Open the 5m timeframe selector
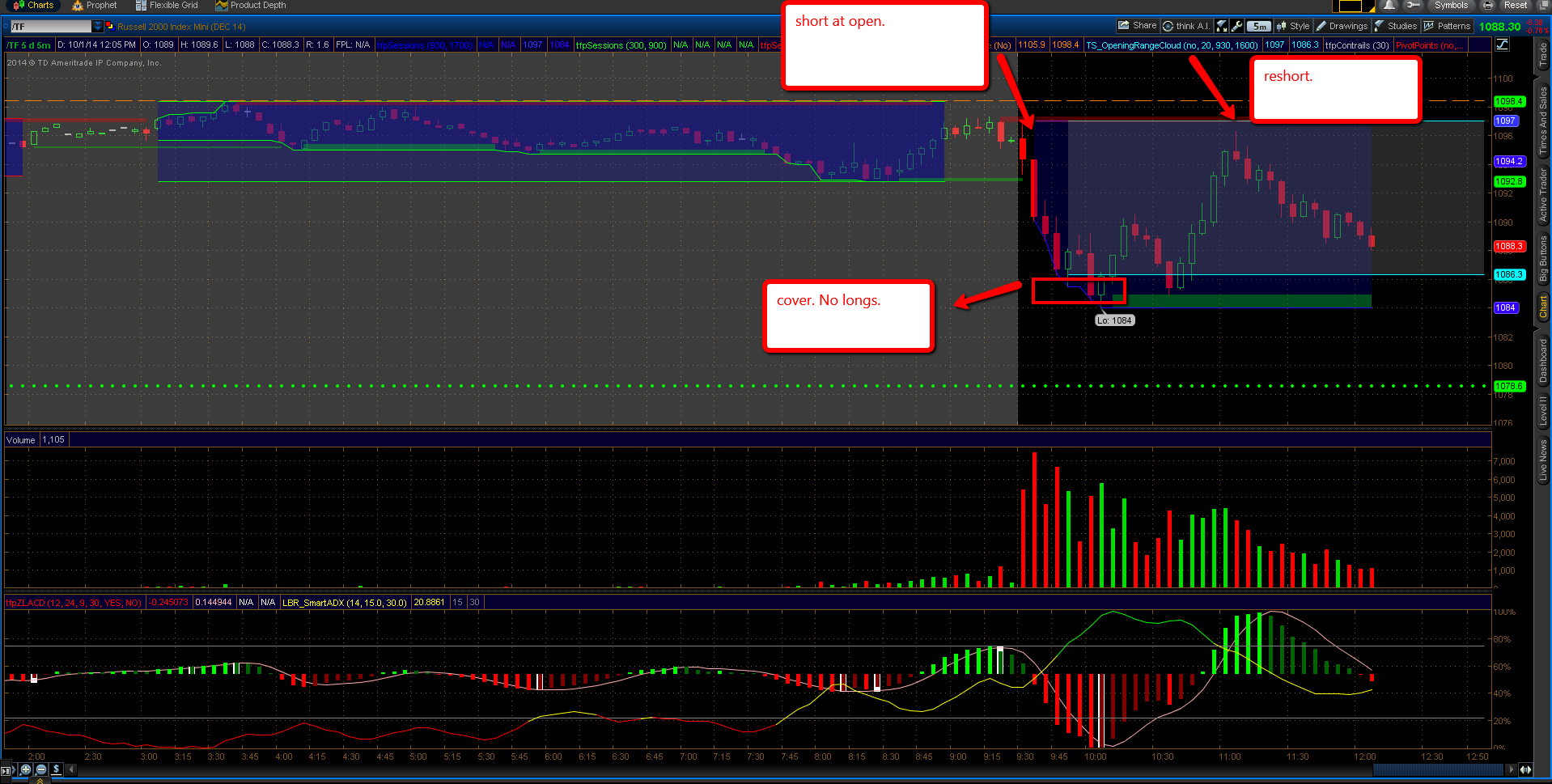 (1258, 26)
